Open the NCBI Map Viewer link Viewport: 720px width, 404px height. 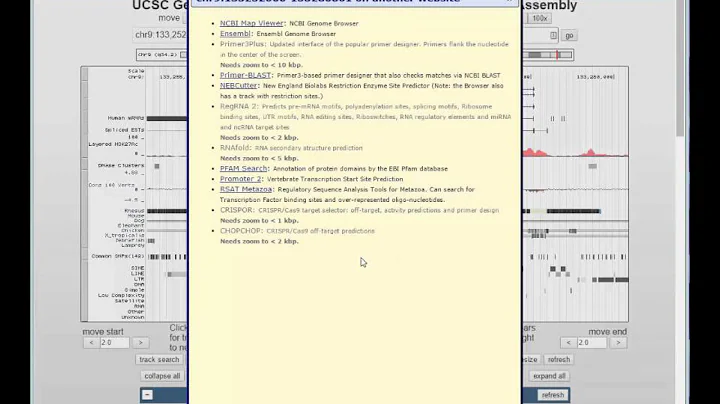(x=251, y=23)
